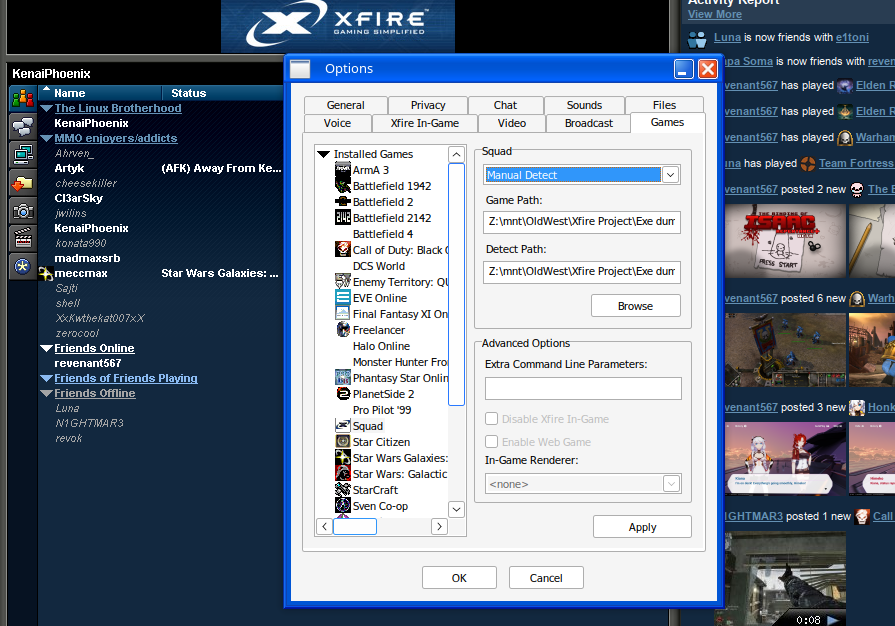Click the Battlefield 1942 game icon
This screenshot has height=626, width=895.
point(342,185)
